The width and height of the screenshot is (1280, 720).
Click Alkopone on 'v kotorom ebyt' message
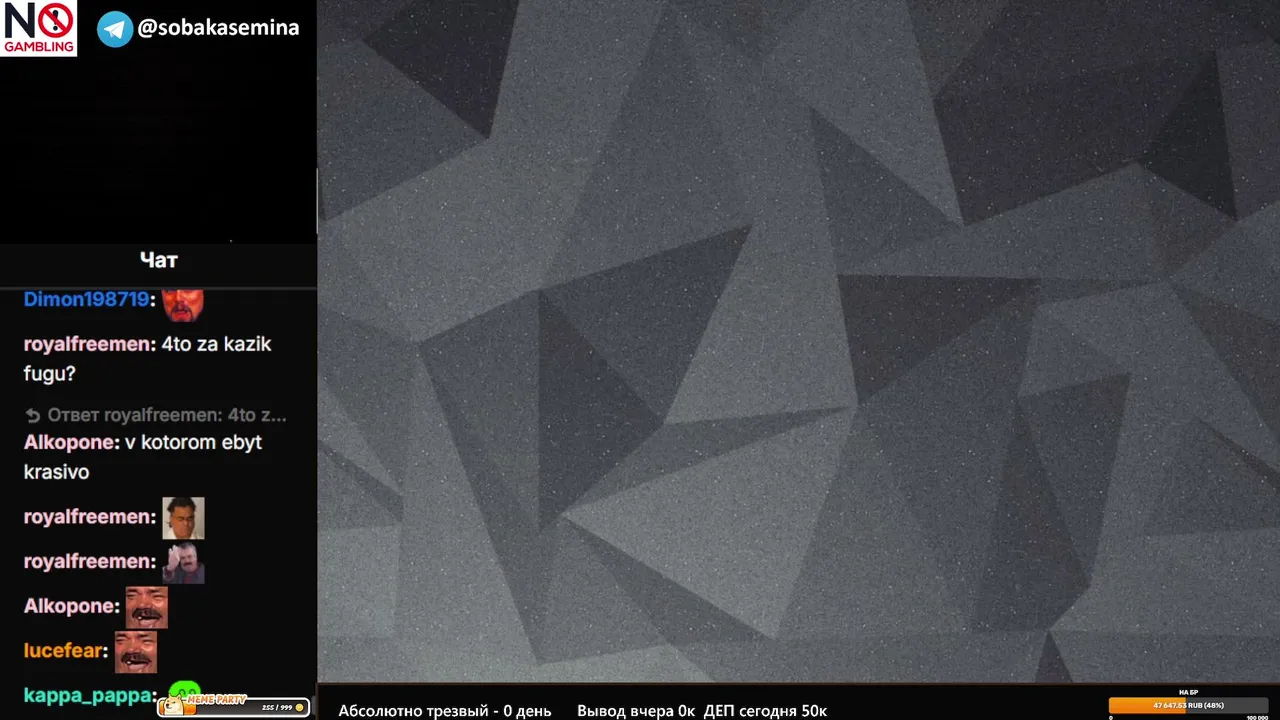[70, 442]
